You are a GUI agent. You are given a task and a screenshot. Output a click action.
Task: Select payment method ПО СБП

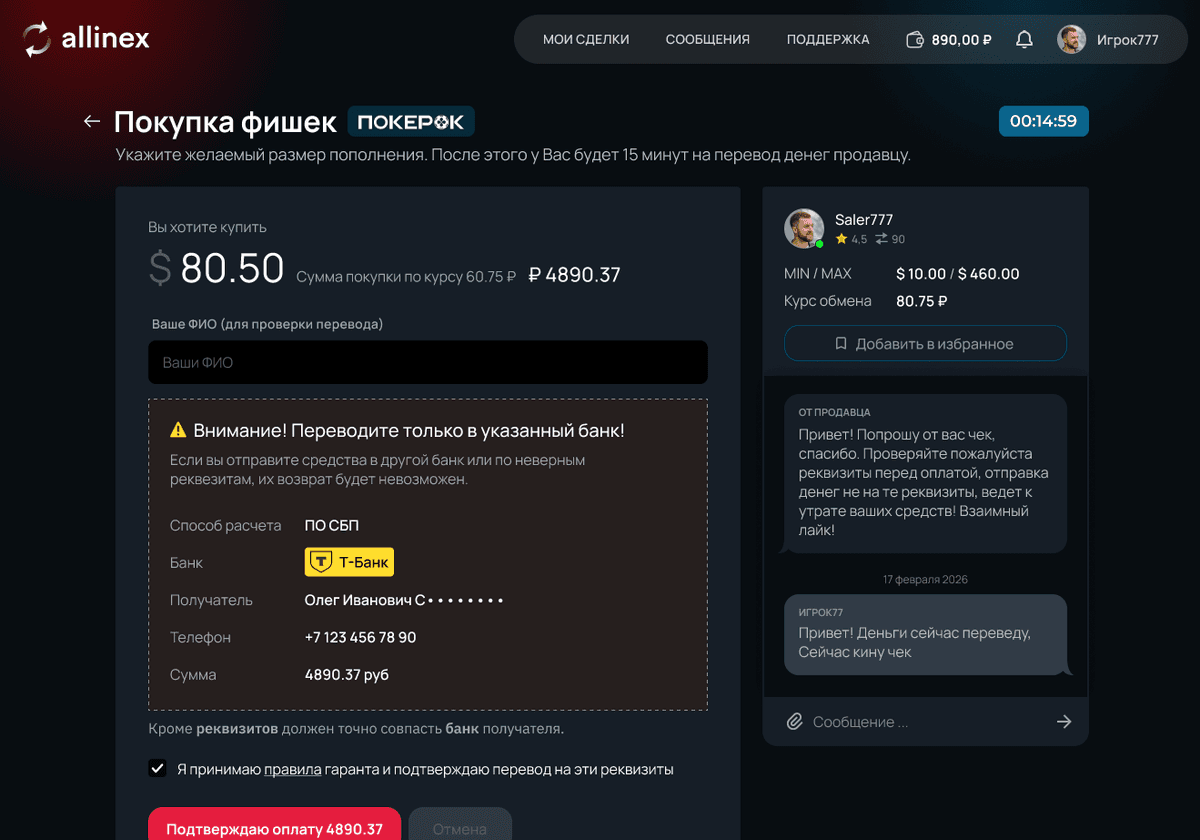pyautogui.click(x=331, y=525)
